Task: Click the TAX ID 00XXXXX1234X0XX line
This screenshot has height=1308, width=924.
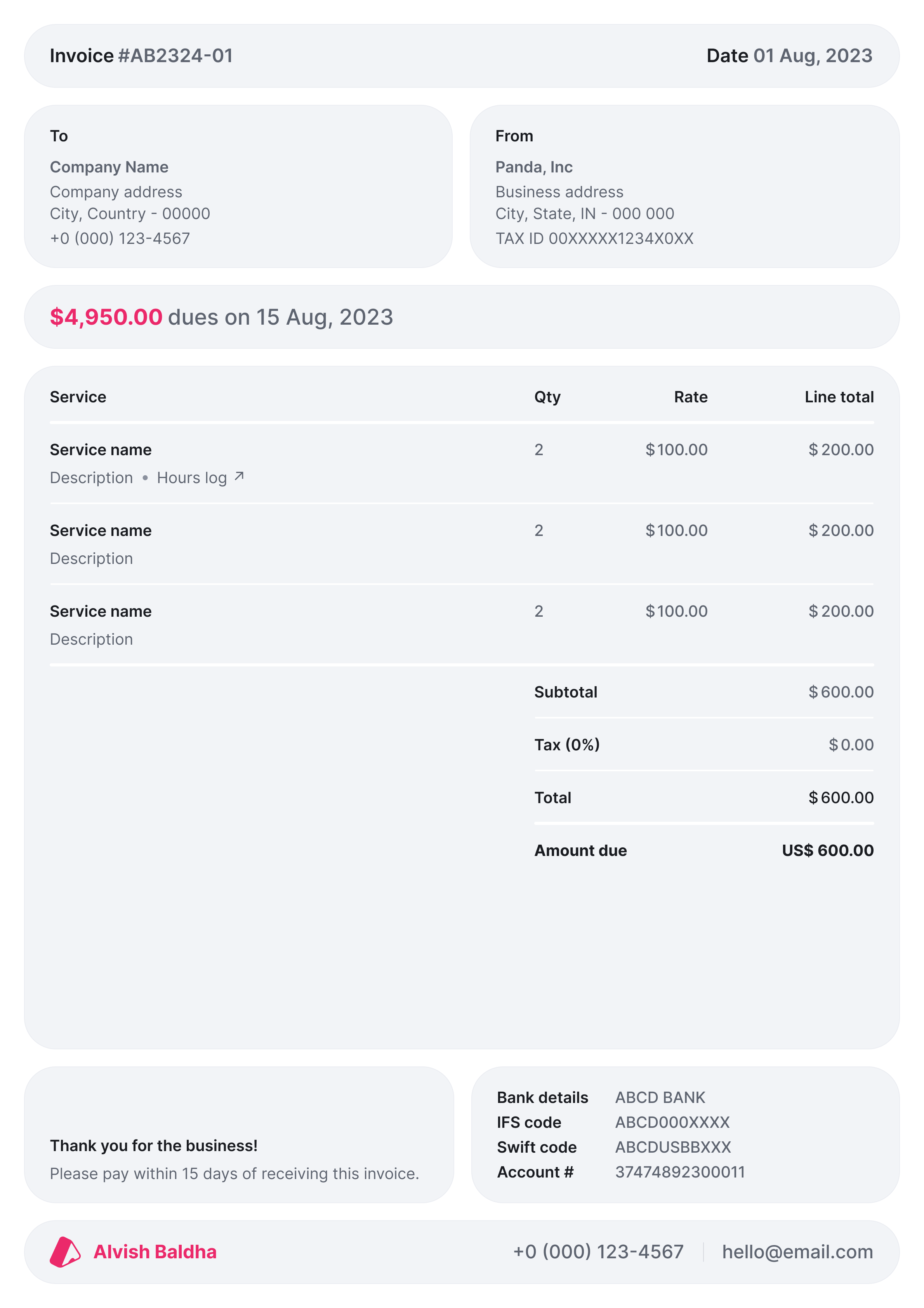Action: pyautogui.click(x=594, y=238)
